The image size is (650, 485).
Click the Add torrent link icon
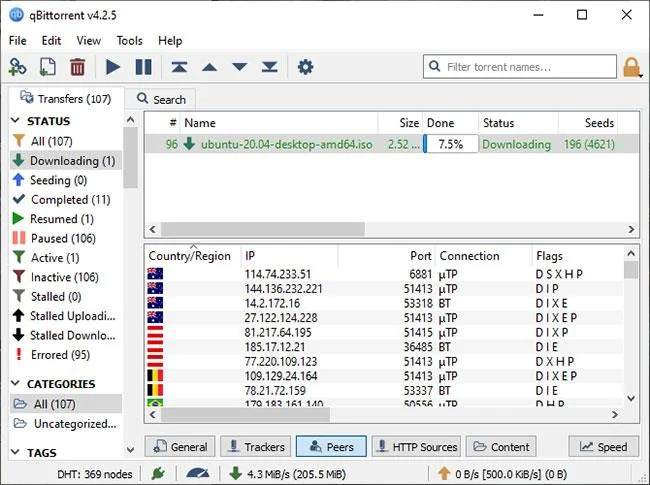tap(17, 67)
